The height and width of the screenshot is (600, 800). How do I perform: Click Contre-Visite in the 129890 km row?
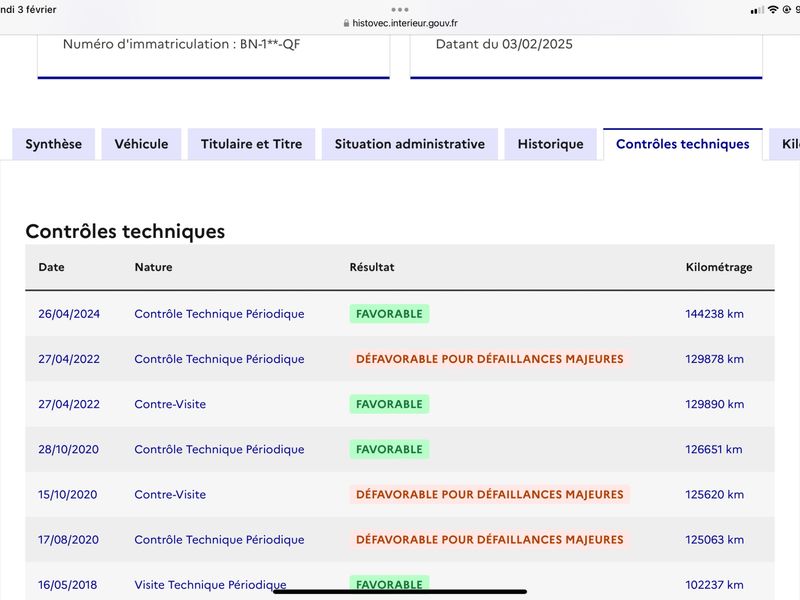[170, 404]
